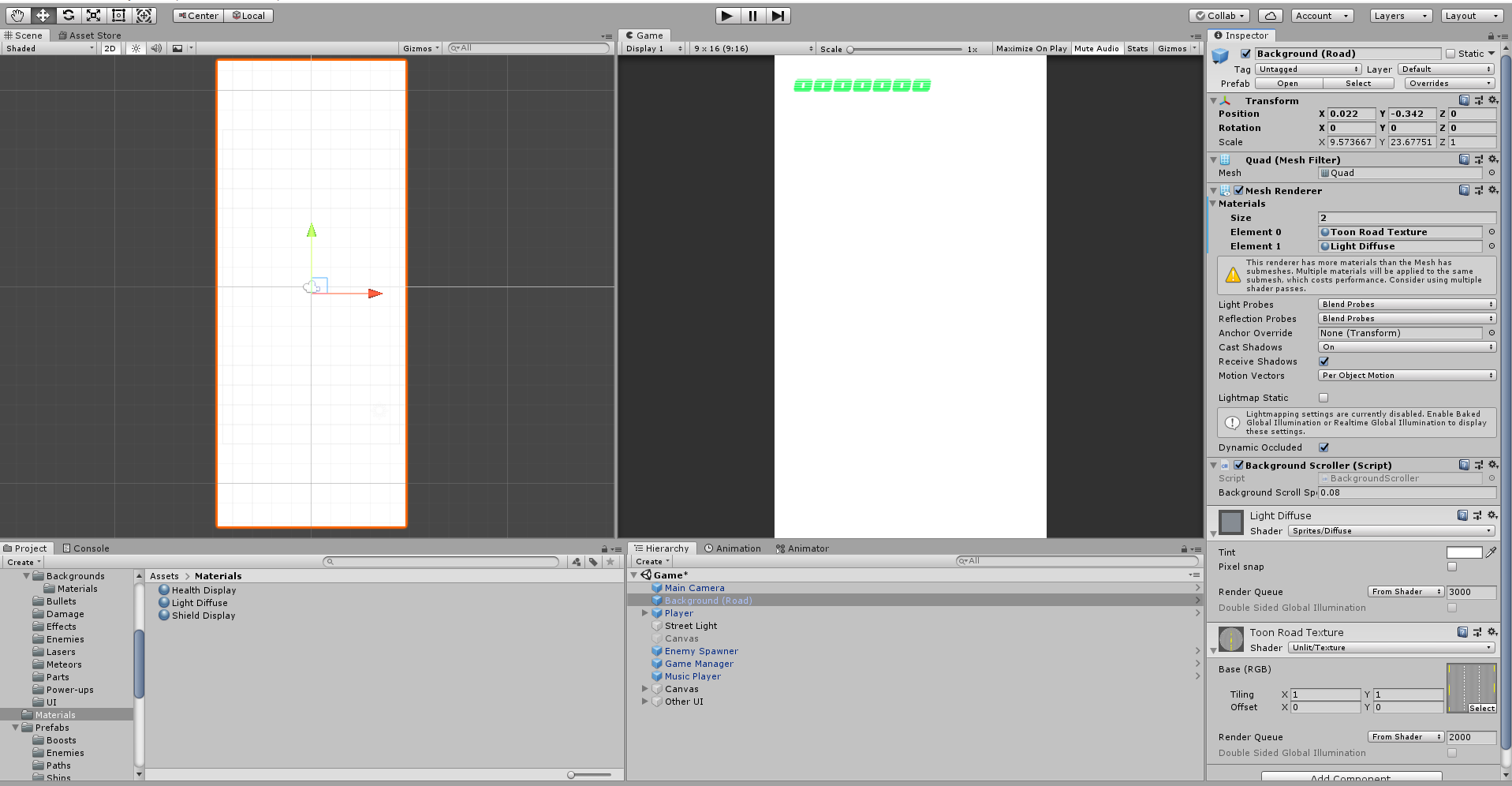Toggle scene audio speaker icon
The height and width of the screenshot is (786, 1512).
(x=156, y=48)
